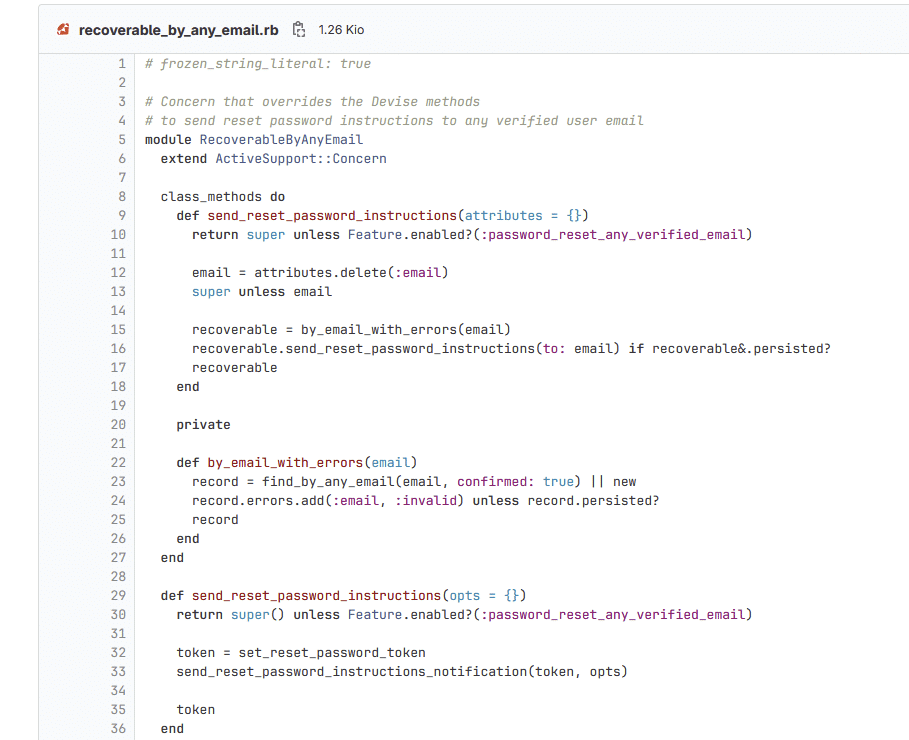Image resolution: width=909 pixels, height=740 pixels.
Task: Click 'record.errors.add(:email, :invalid)' code
Action: tap(328, 500)
